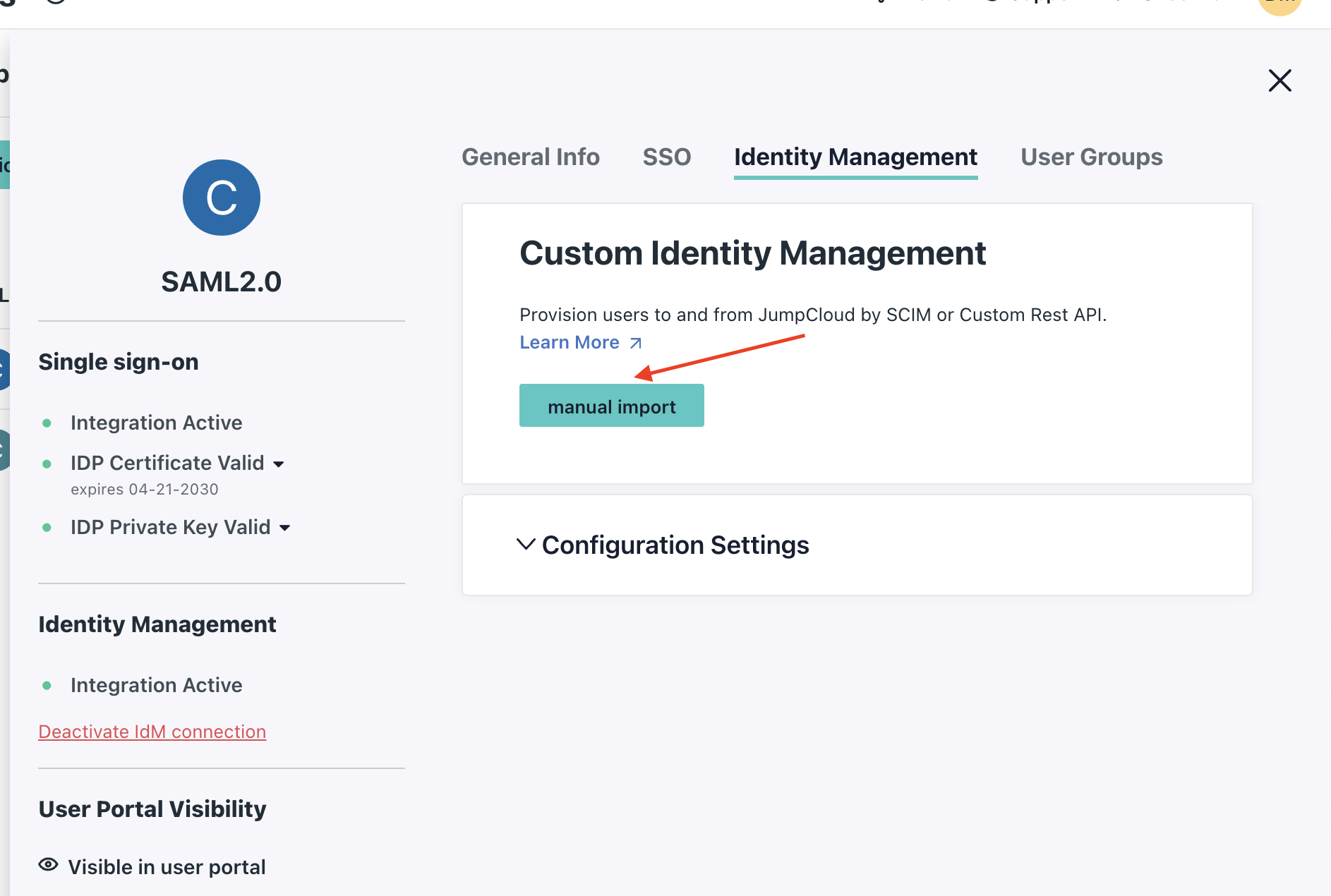This screenshot has width=1331, height=896.
Task: Expand the IDP Certificate Valid dropdown arrow
Action: 279,464
